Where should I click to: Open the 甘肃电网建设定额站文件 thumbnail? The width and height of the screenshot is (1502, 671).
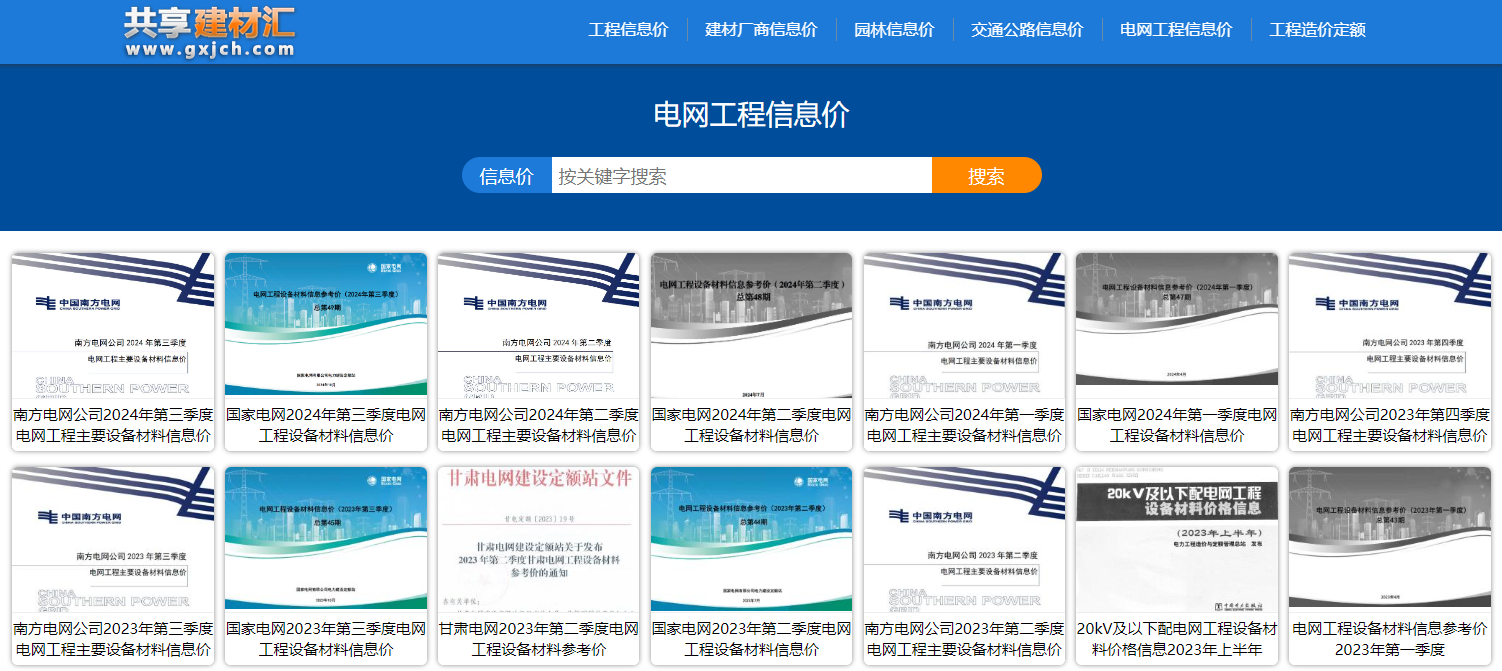[x=538, y=539]
